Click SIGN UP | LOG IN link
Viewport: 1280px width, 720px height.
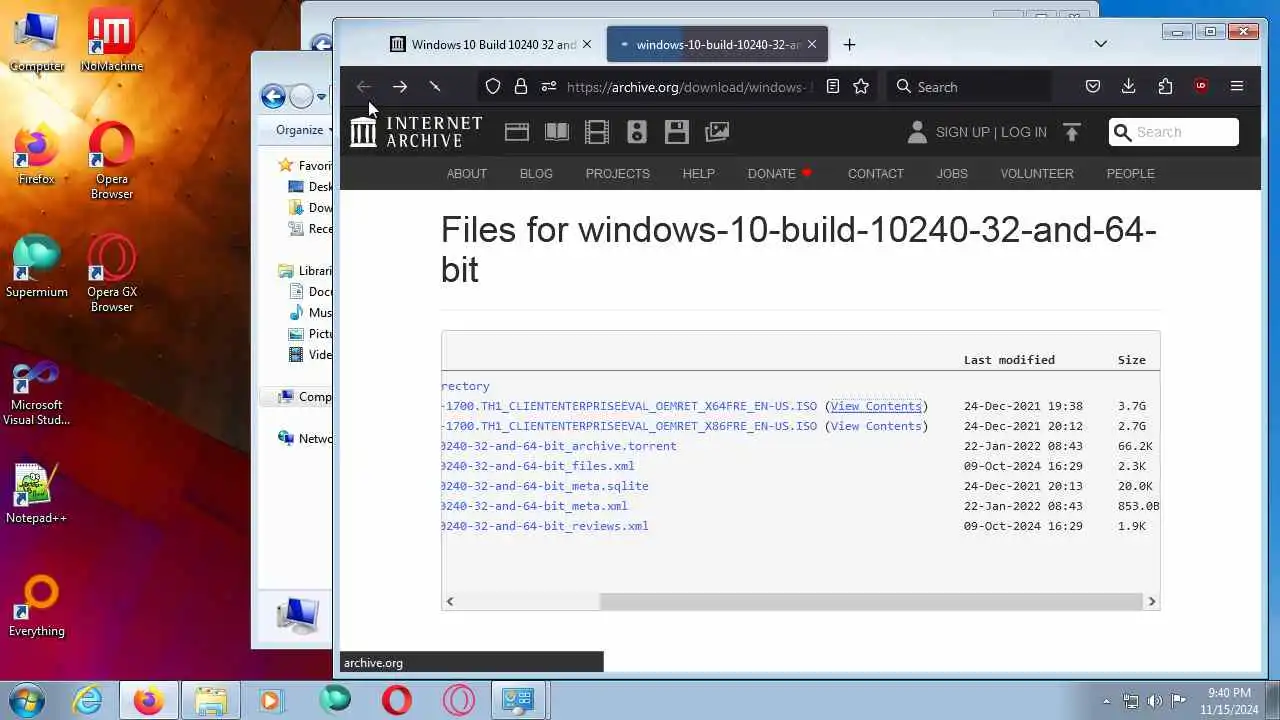pos(991,132)
